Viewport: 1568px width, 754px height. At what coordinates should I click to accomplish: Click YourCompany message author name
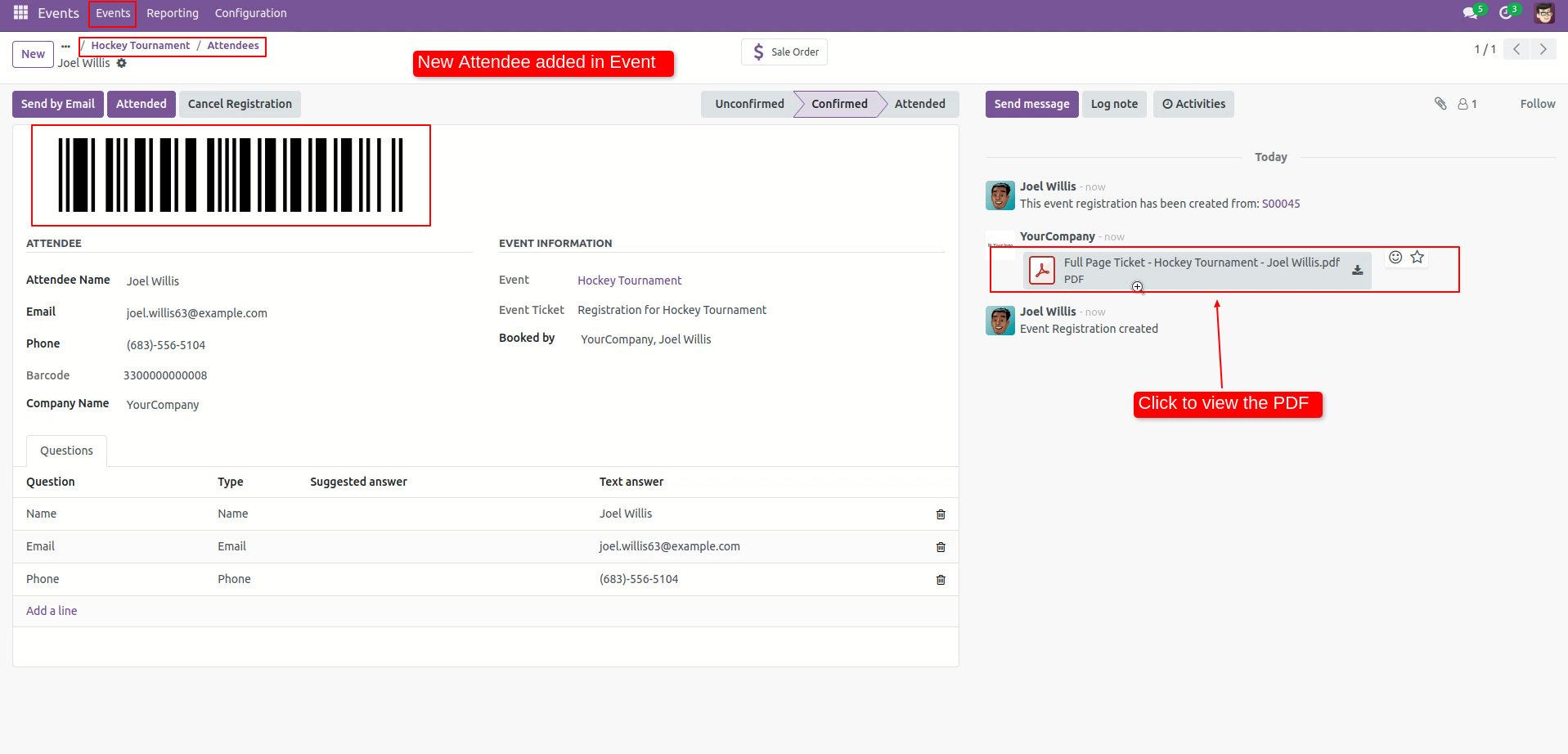(1057, 236)
